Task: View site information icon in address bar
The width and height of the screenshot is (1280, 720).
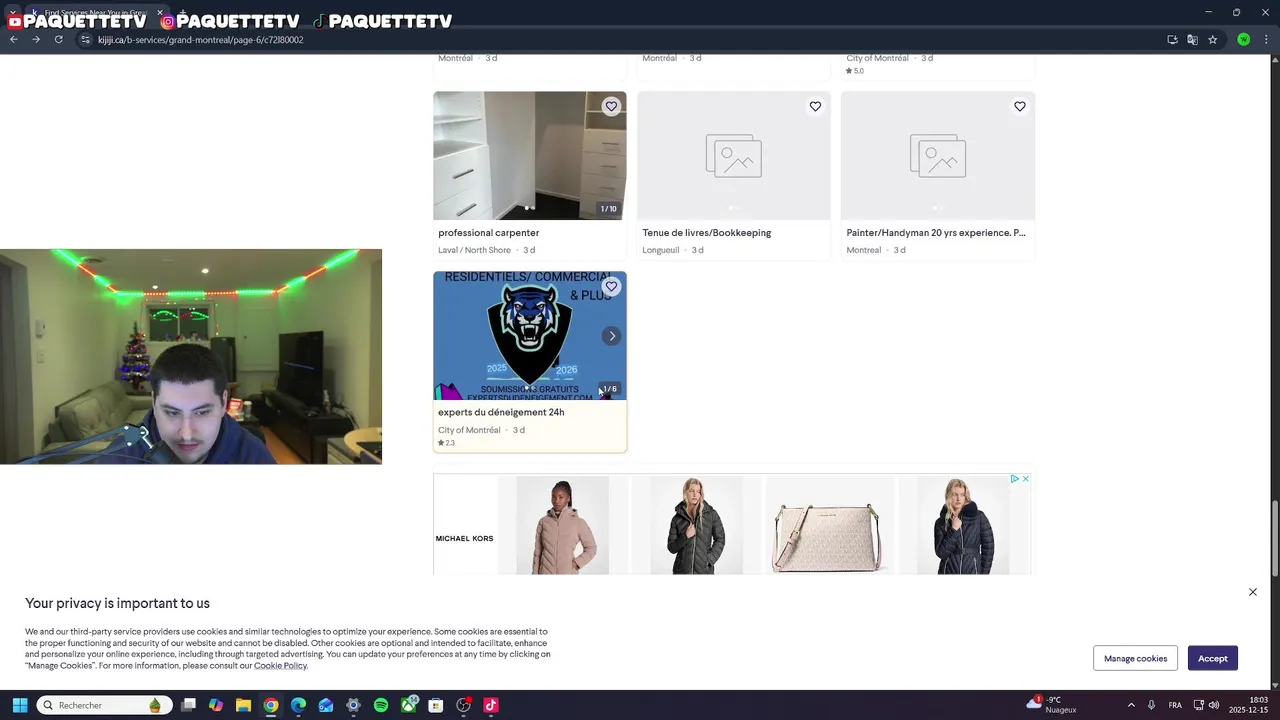Action: click(x=85, y=40)
